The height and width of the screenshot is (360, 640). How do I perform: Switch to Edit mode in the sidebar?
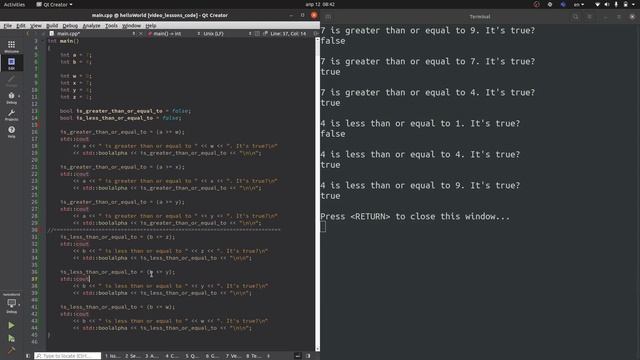[11, 63]
